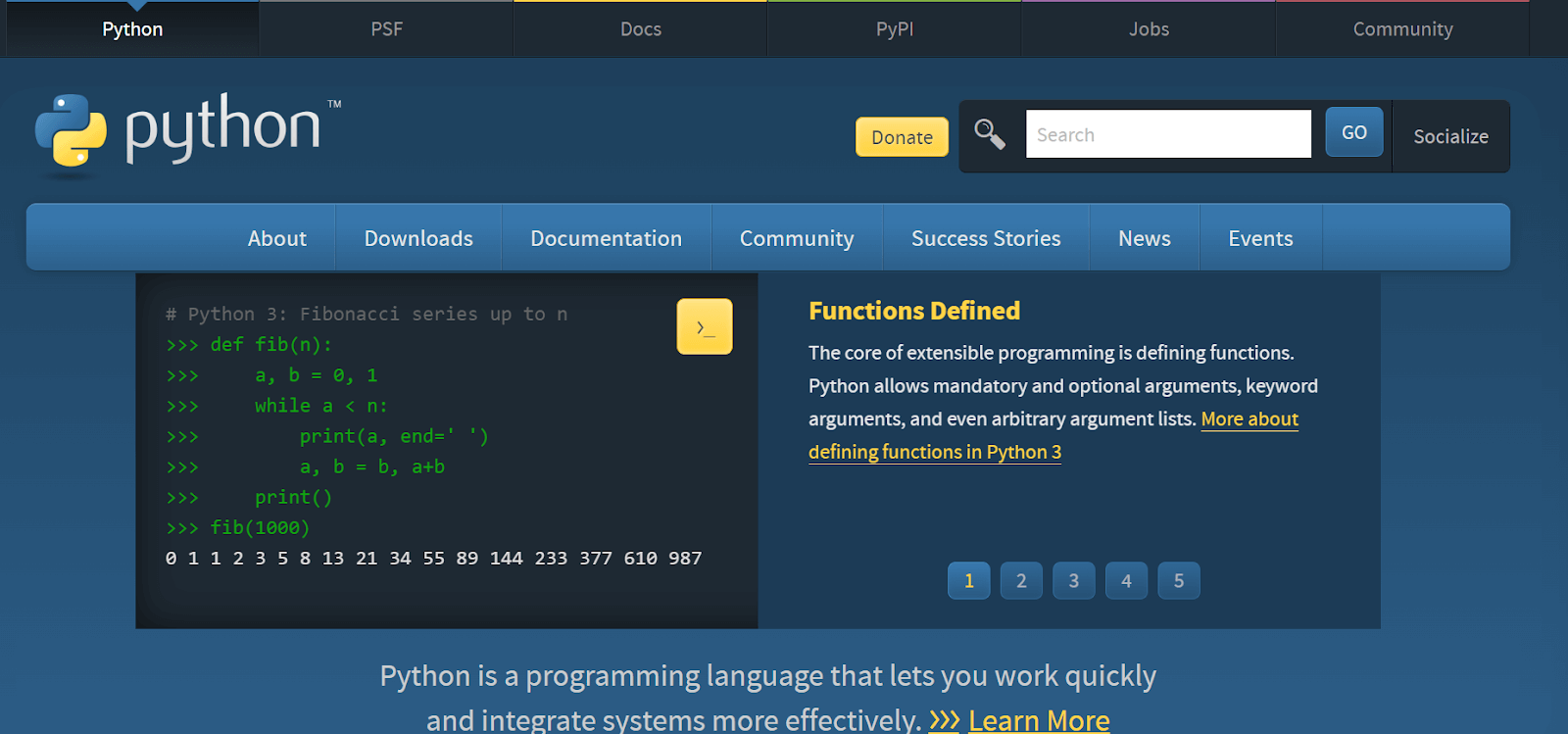
Task: Click code line 'a, b = 0, 1'
Action: point(317,375)
